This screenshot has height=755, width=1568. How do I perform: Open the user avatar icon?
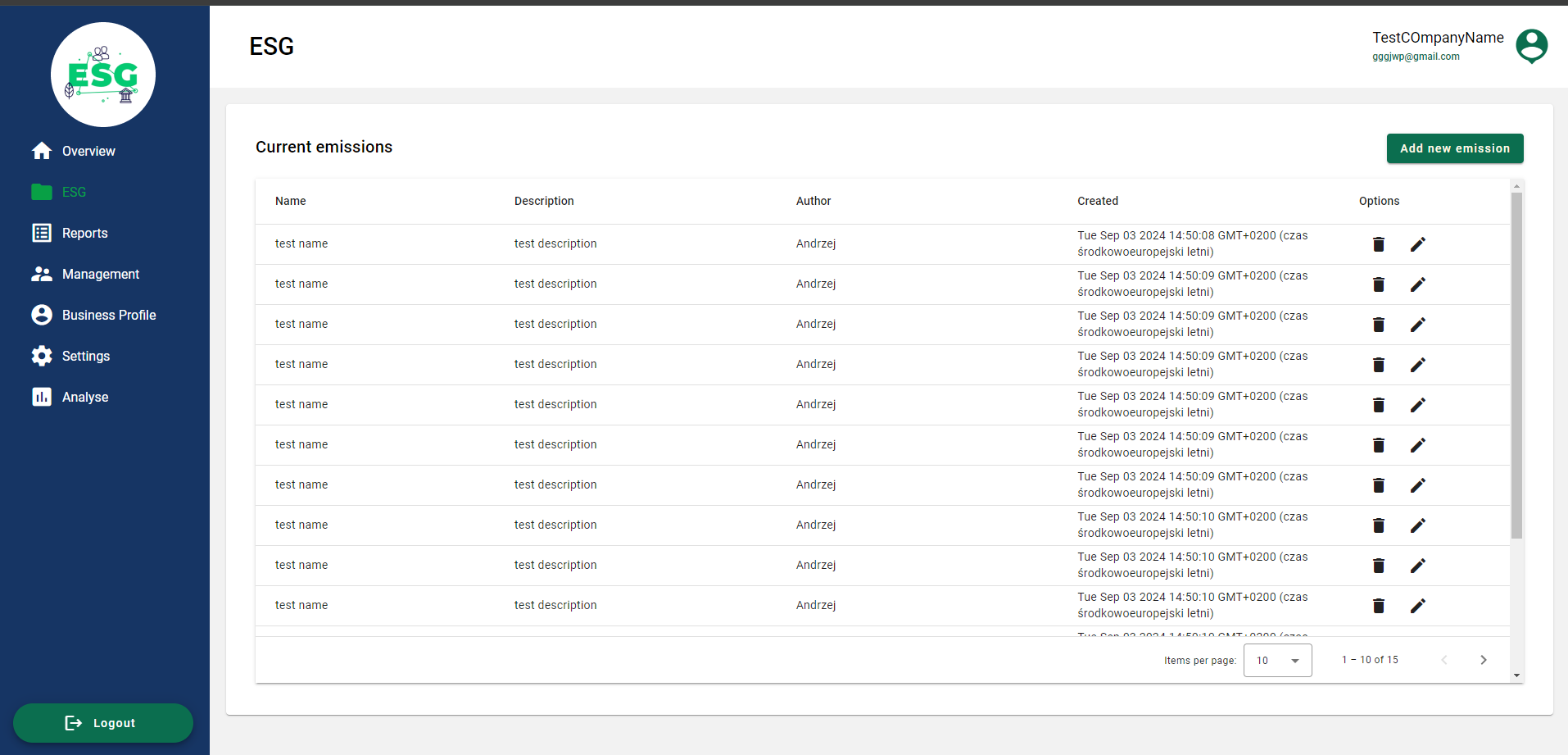pyautogui.click(x=1531, y=46)
